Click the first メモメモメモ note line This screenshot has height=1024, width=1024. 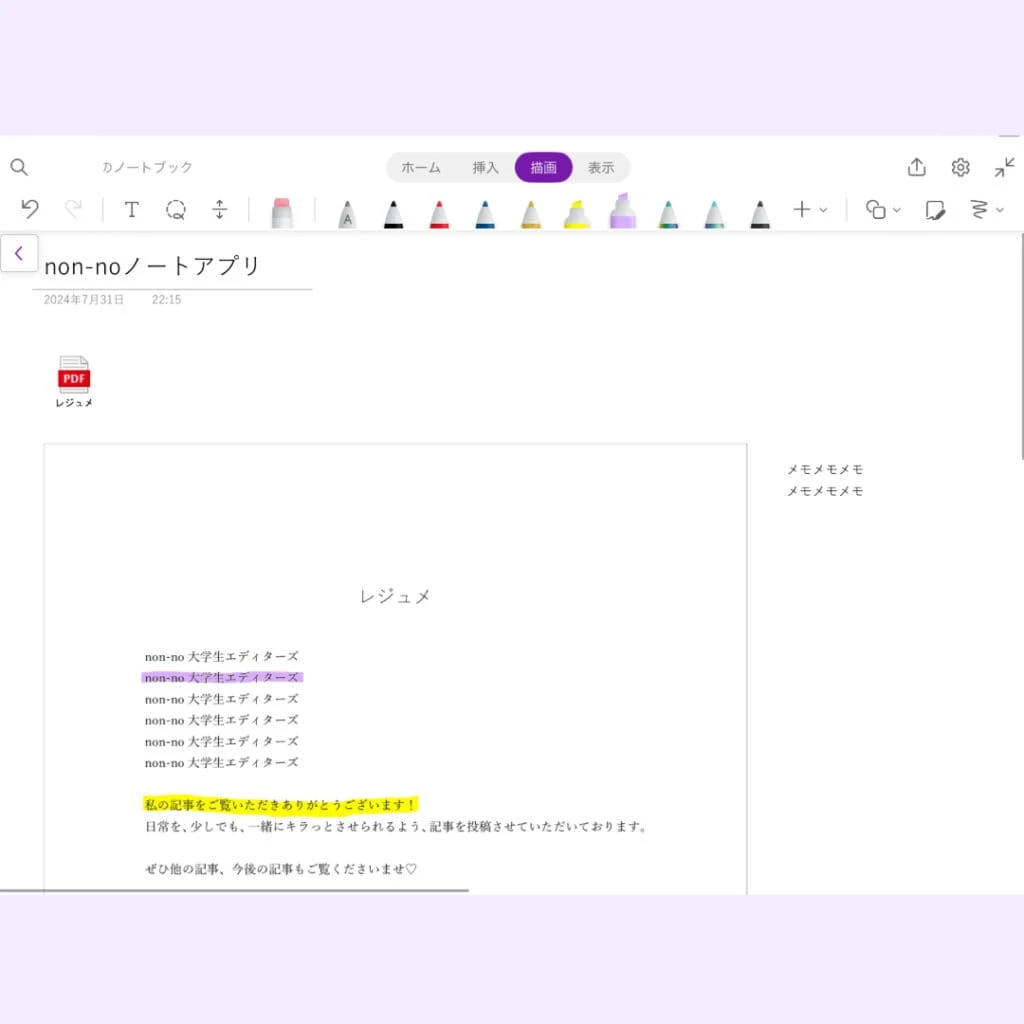click(825, 470)
